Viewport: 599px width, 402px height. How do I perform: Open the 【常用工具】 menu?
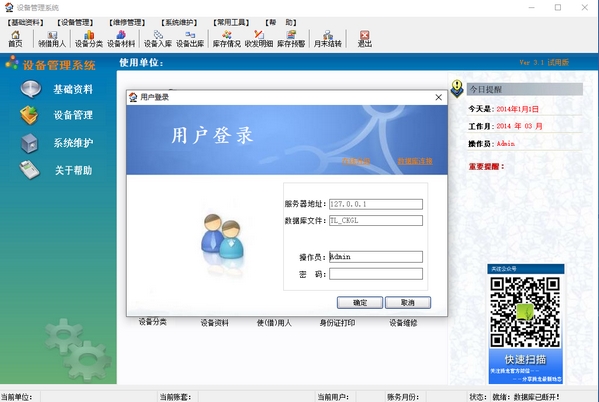click(x=231, y=23)
